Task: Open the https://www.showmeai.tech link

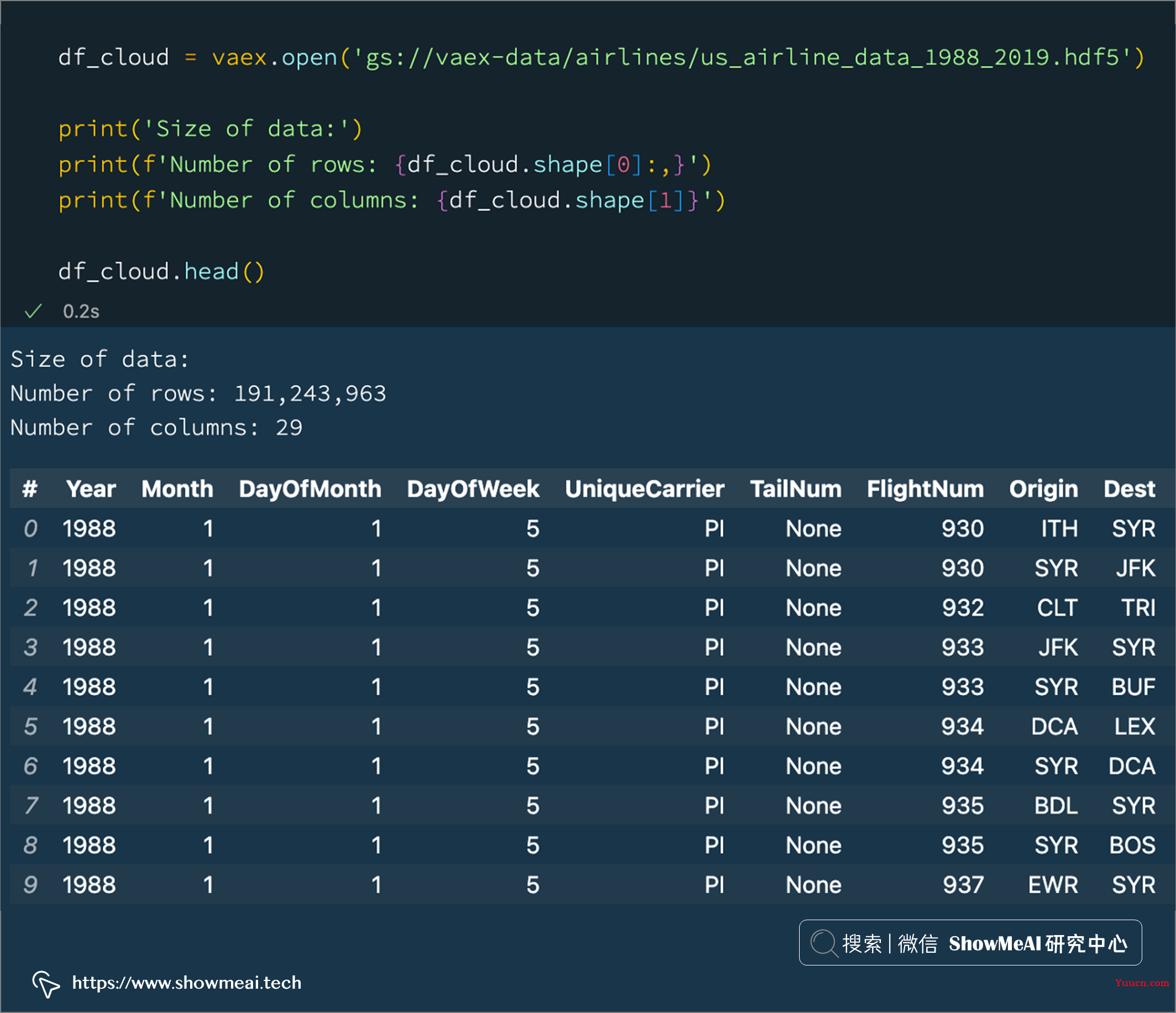Action: tap(187, 983)
